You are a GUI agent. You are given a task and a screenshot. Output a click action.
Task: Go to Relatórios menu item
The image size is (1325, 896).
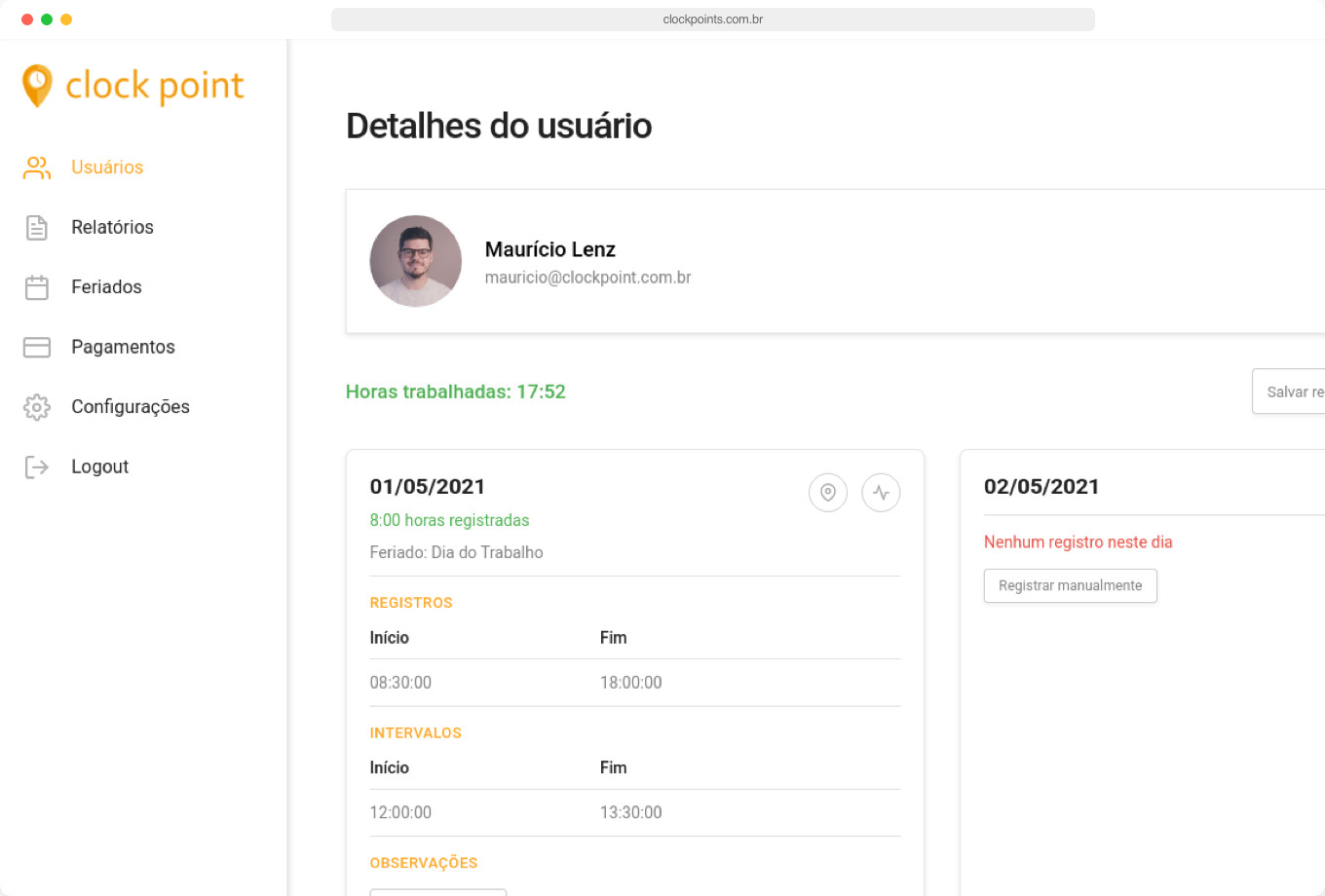tap(112, 228)
